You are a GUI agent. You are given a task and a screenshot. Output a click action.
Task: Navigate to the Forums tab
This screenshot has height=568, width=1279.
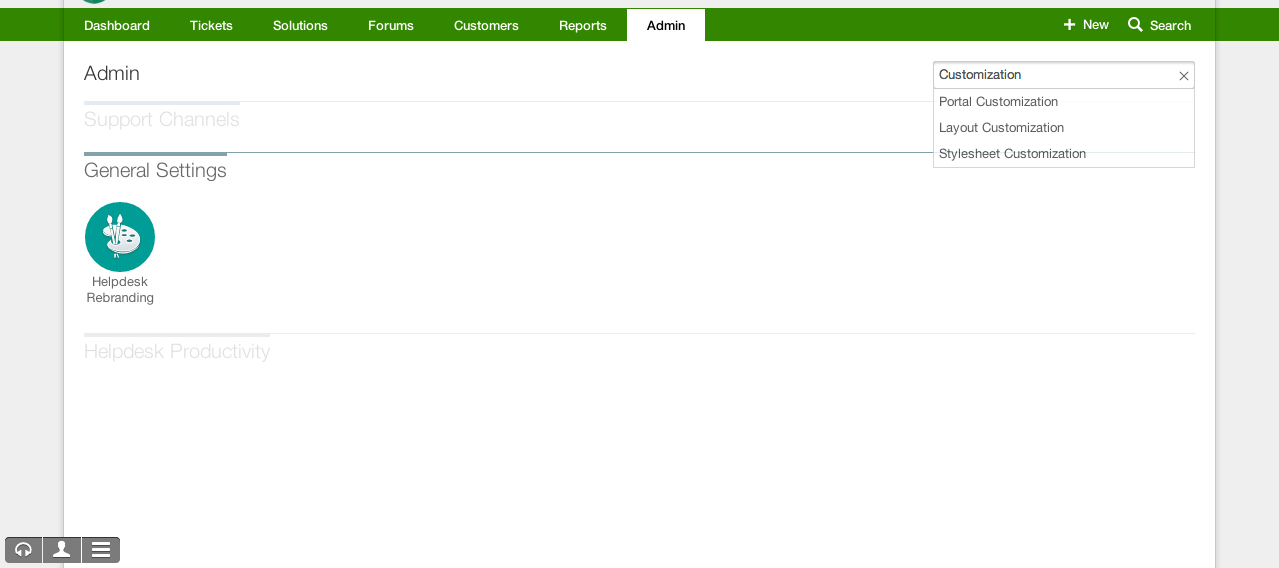coord(391,26)
